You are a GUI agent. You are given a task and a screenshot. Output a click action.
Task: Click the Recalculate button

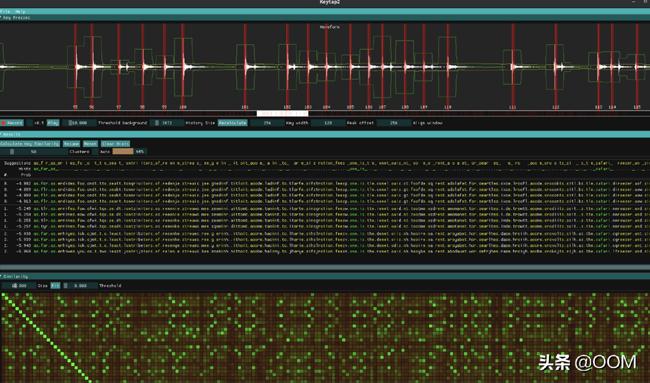click(233, 123)
